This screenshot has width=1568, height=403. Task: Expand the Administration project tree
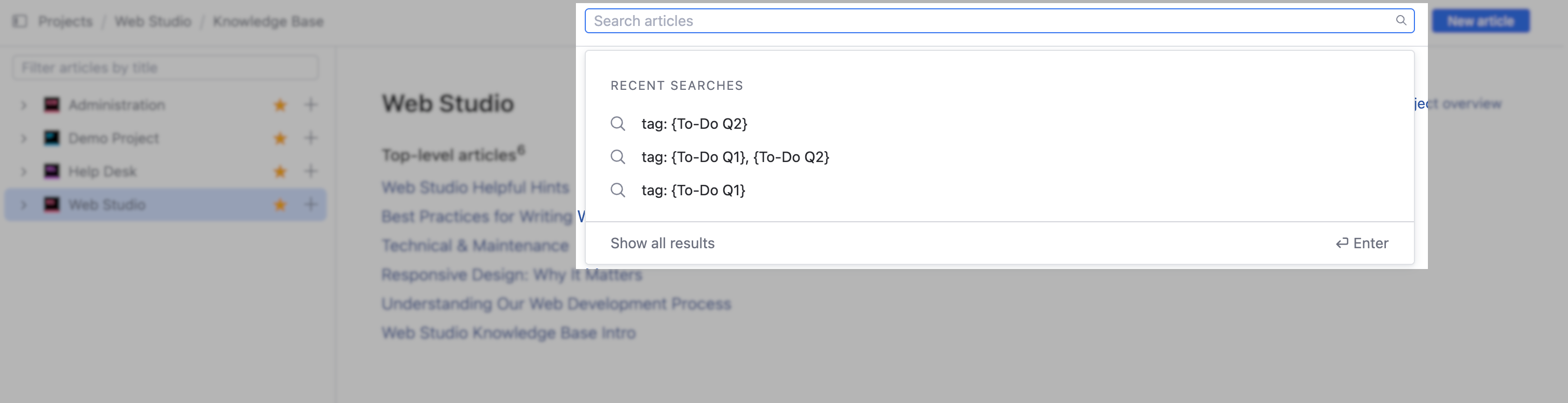24,104
